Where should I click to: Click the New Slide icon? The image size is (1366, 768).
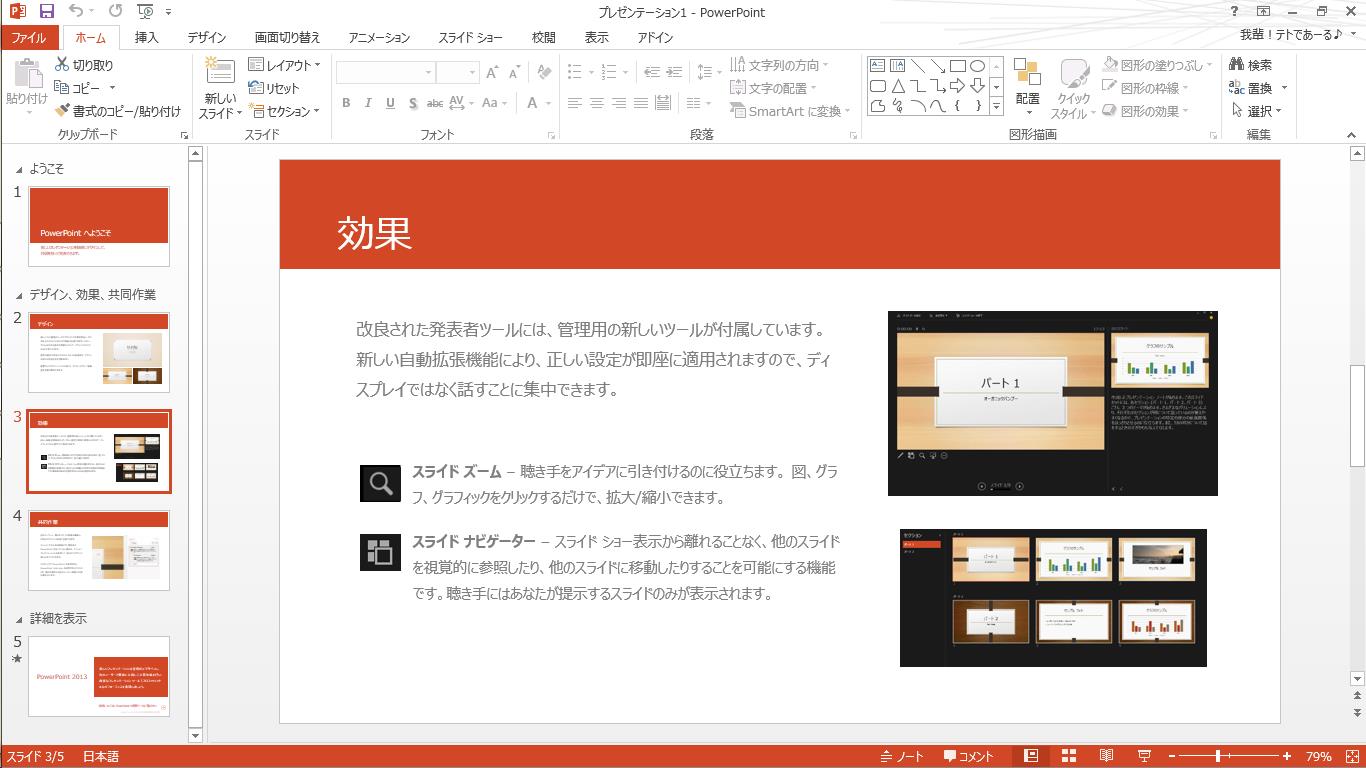[219, 72]
